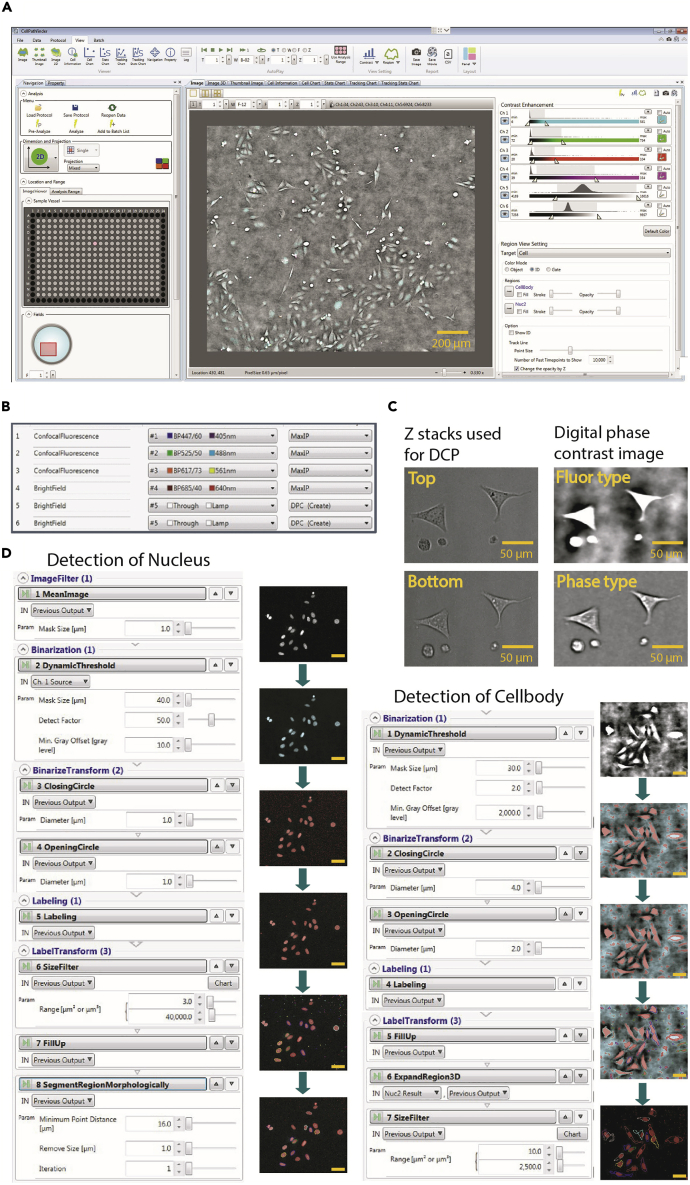Open the Thumbnail Image viewer icon
The height and width of the screenshot is (1185, 690).
point(39,50)
